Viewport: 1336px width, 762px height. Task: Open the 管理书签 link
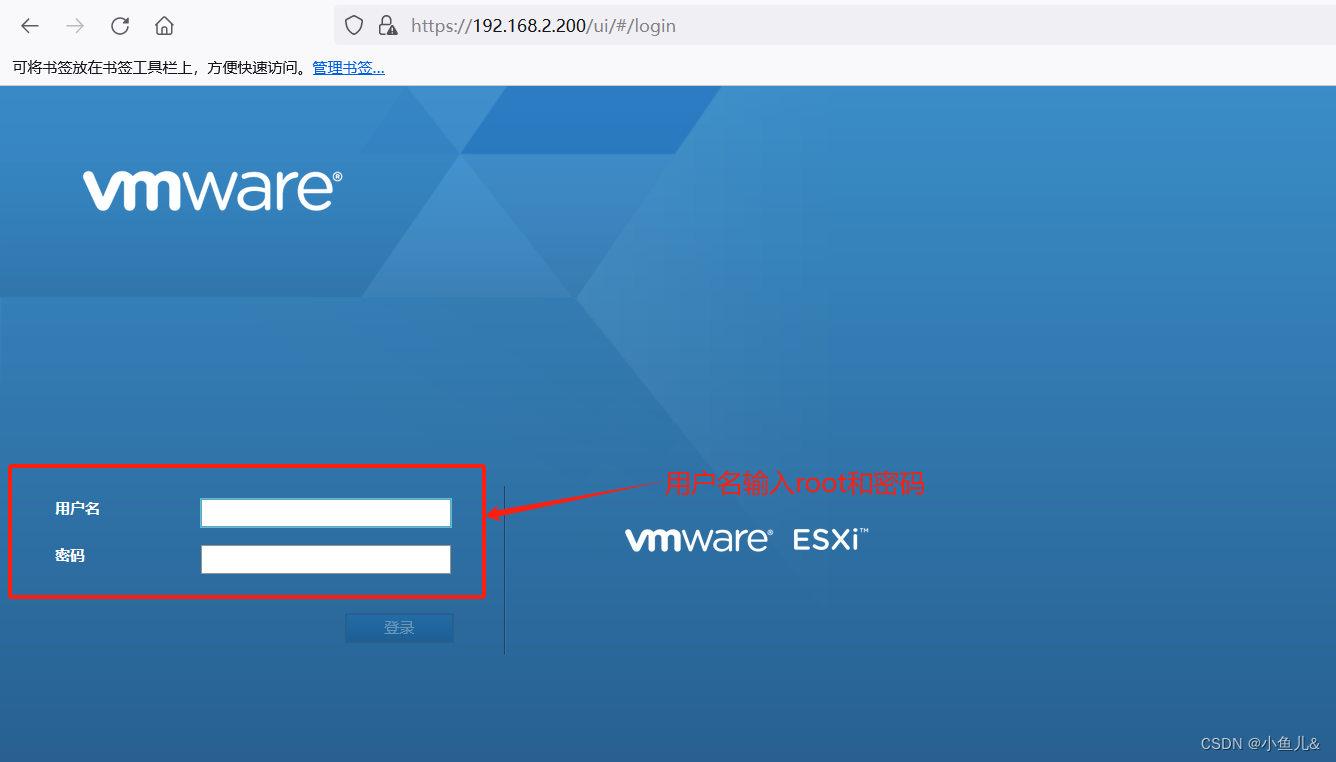348,68
